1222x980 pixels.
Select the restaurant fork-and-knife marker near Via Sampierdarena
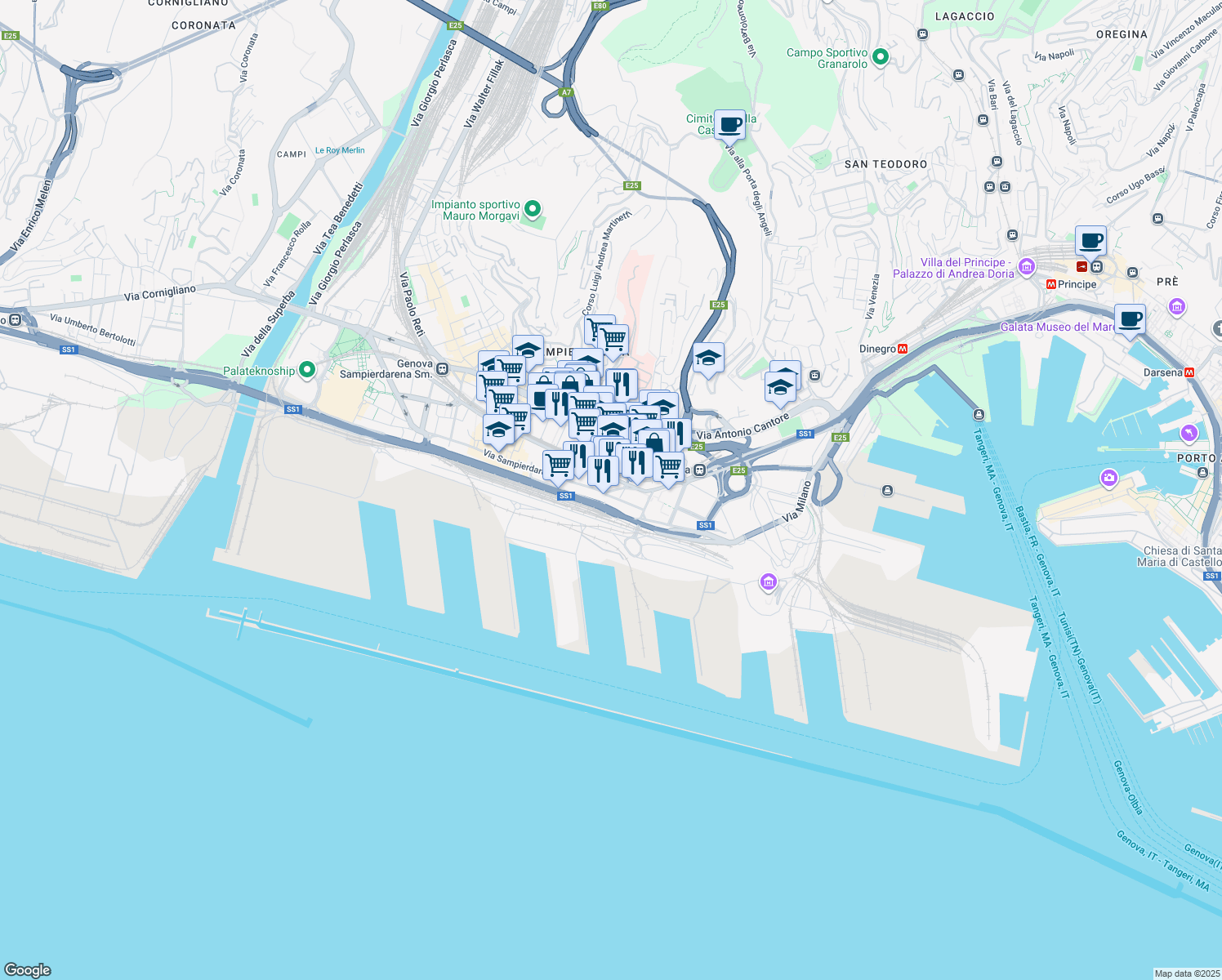602,468
